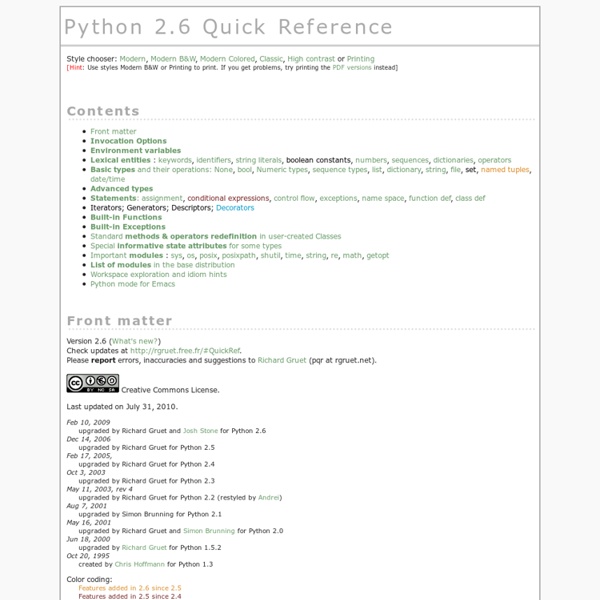Open the re module link
The width and height of the screenshot is (600, 600).
[x=334, y=255]
